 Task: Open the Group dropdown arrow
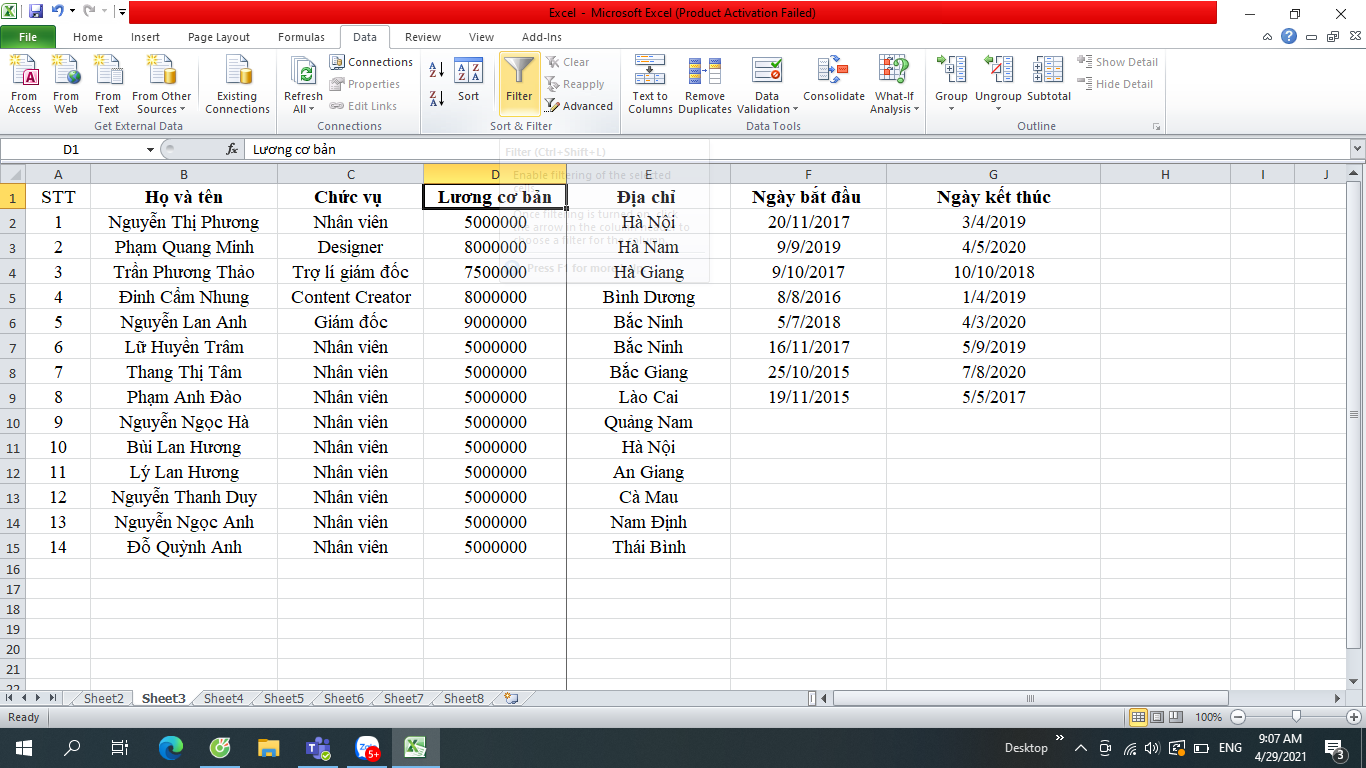point(951,108)
